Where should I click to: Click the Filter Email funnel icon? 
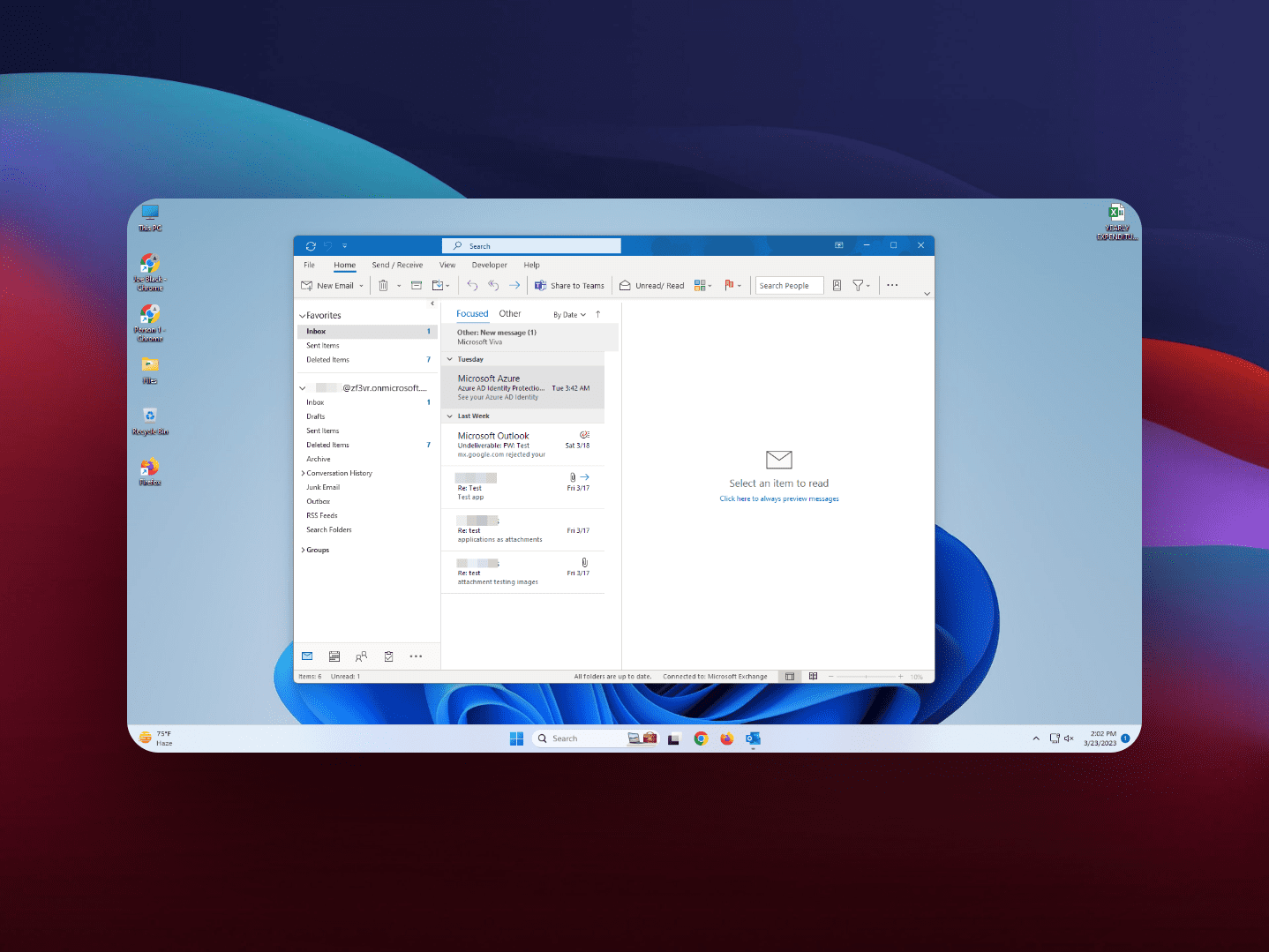coord(858,286)
